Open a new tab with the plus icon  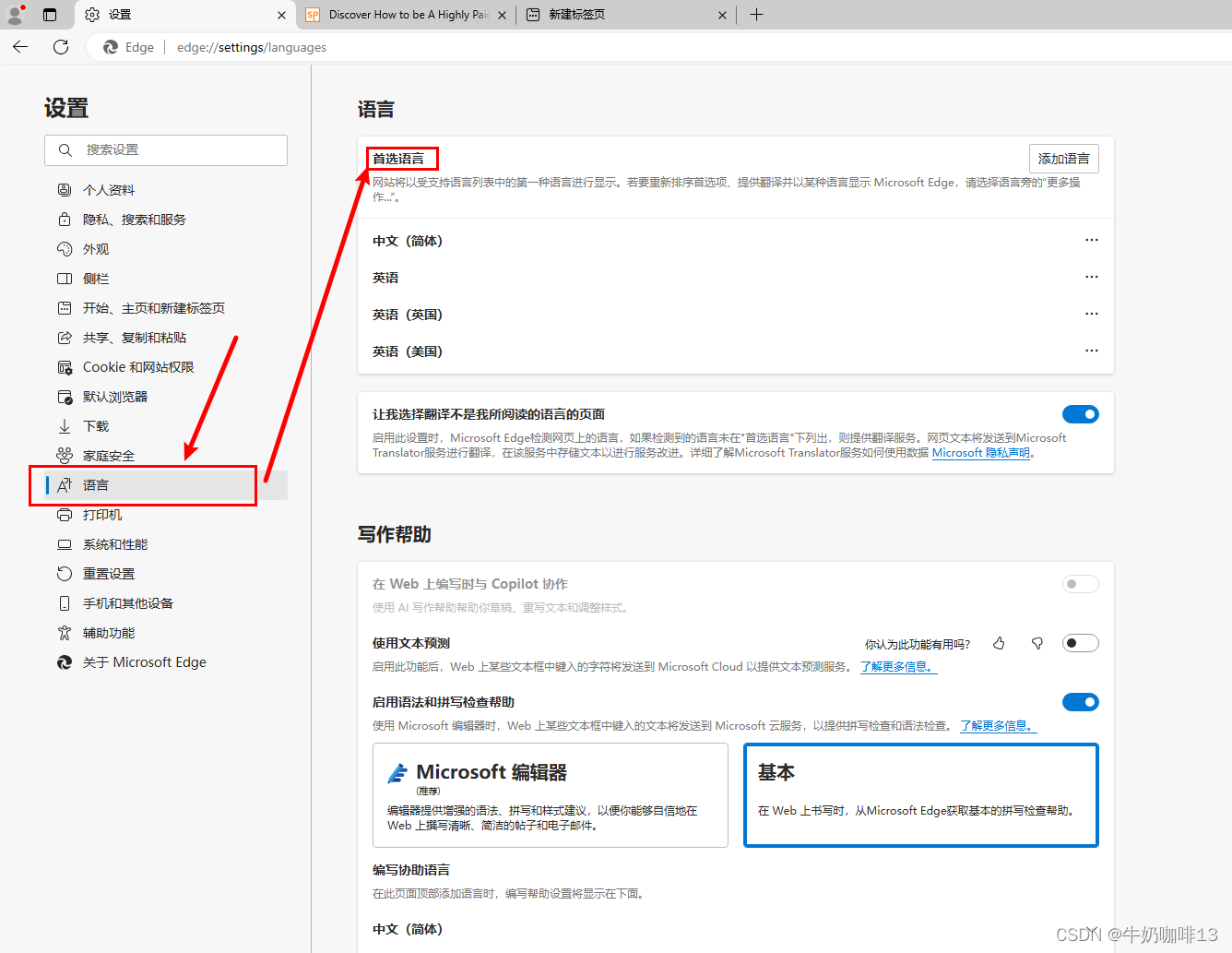click(756, 15)
